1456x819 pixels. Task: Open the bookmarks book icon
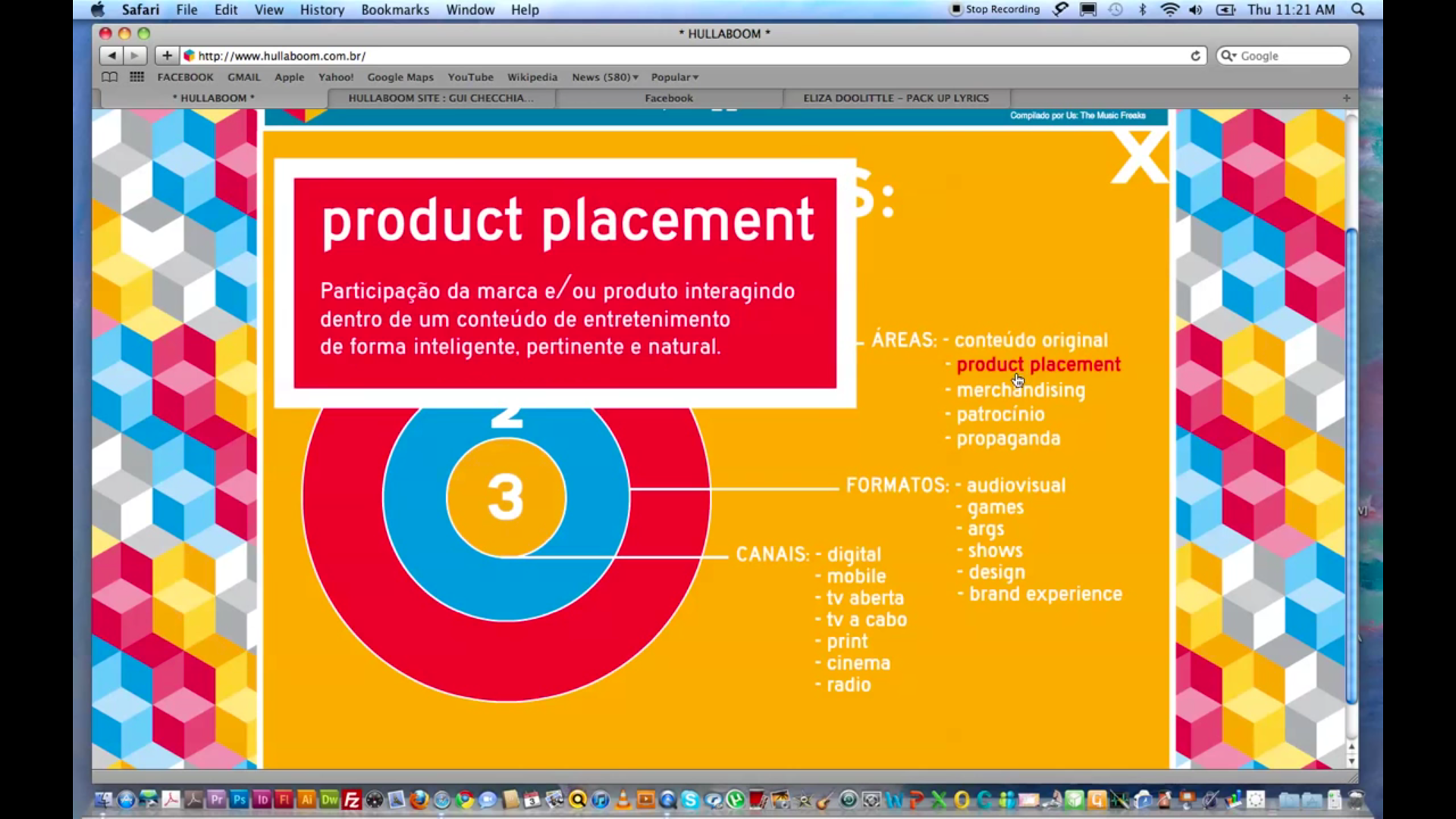(x=110, y=77)
